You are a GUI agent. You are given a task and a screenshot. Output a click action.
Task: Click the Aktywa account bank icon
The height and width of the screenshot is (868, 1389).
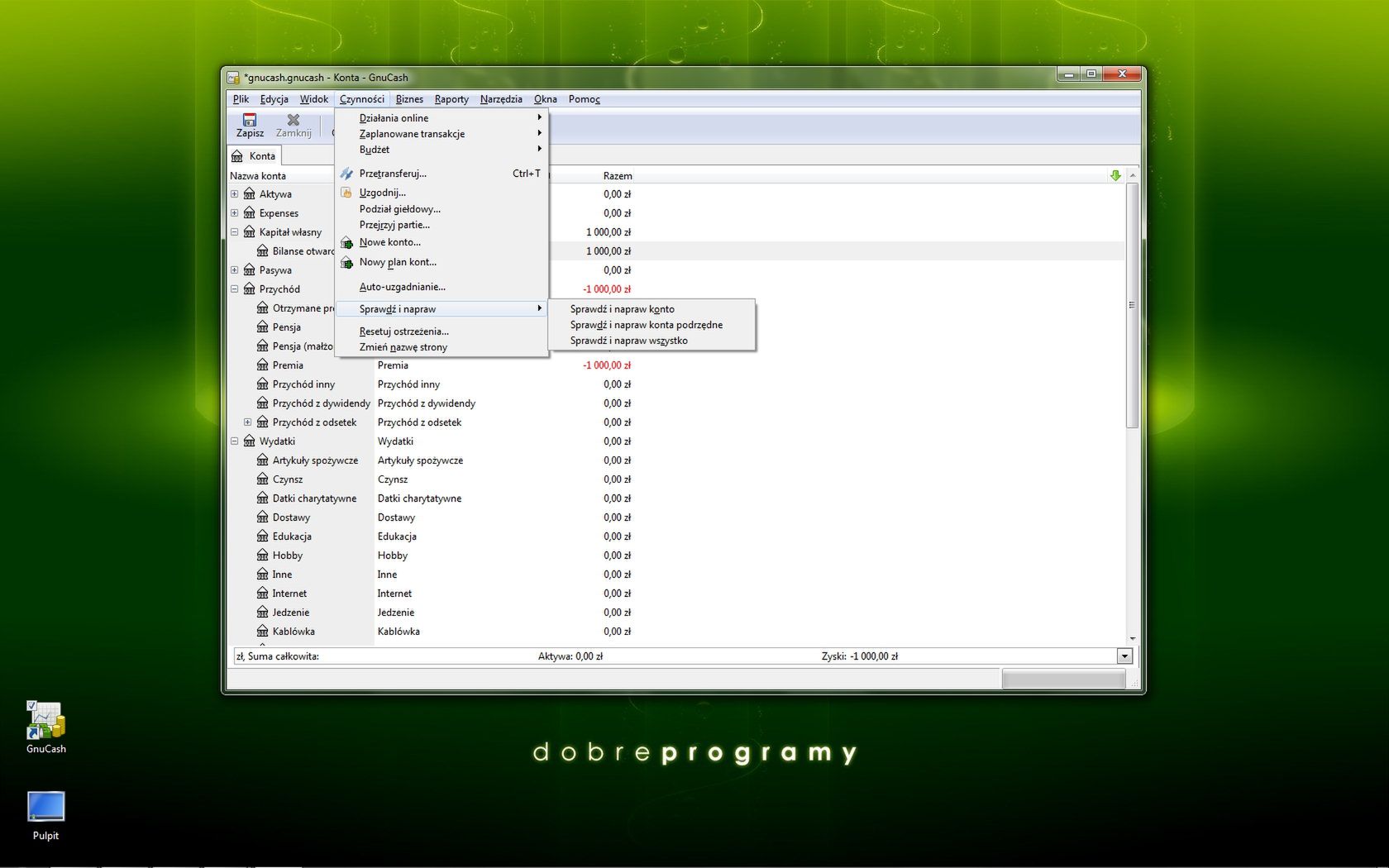pos(250,193)
